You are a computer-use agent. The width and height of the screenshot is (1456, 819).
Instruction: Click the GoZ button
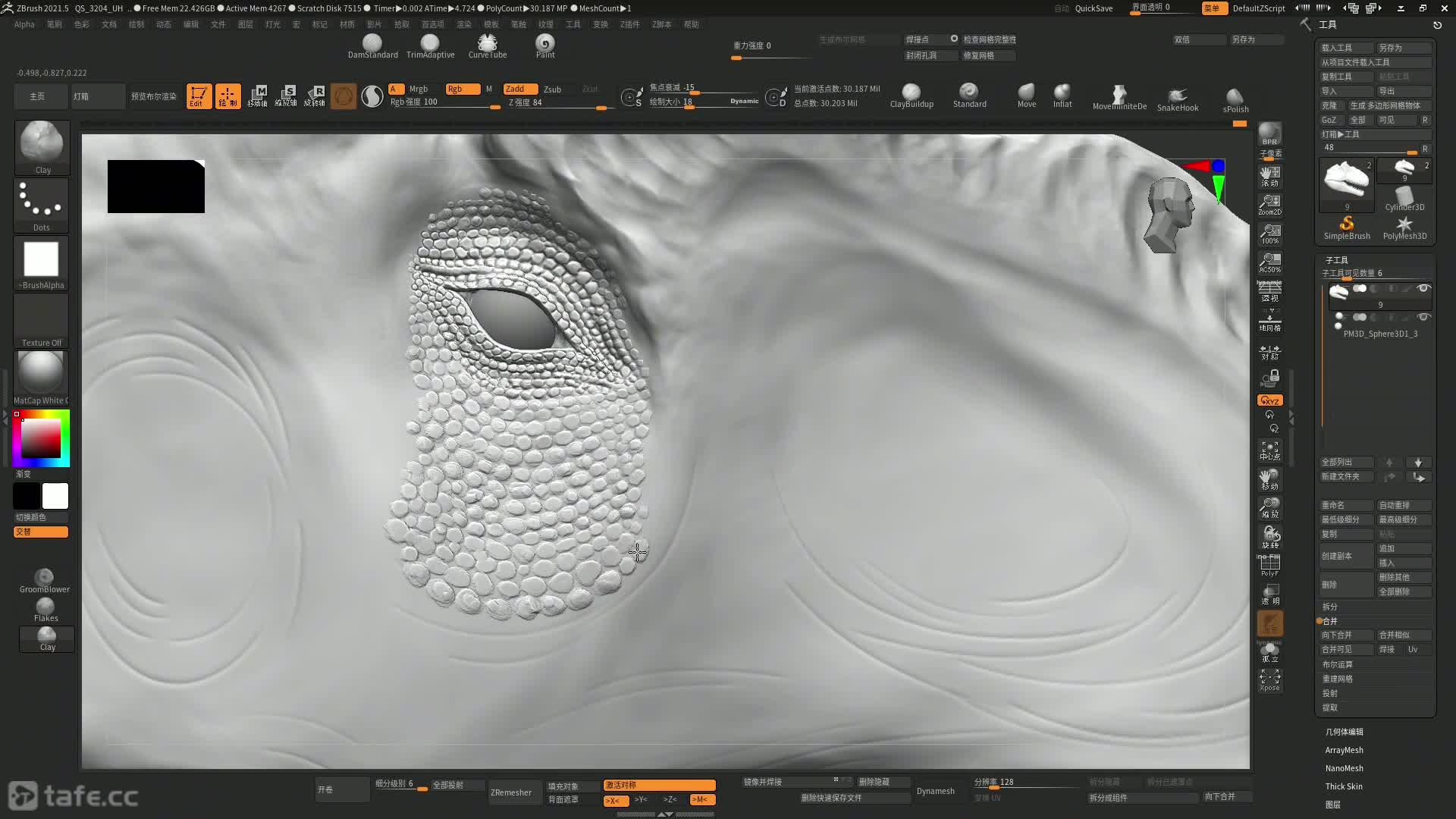pyautogui.click(x=1332, y=120)
